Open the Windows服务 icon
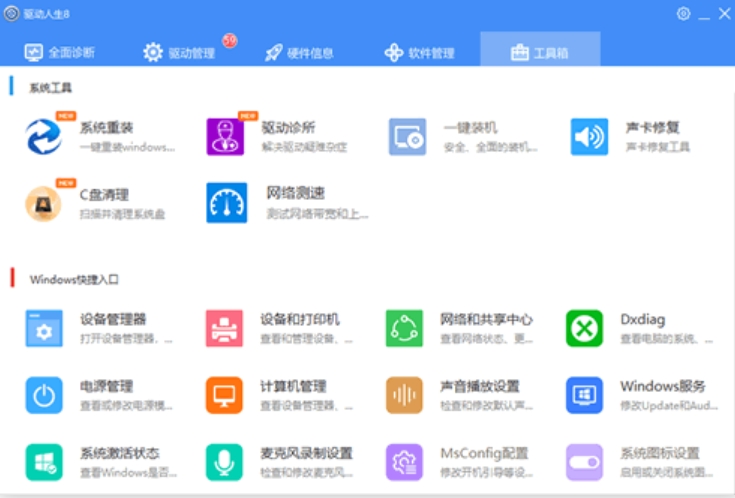735x498 pixels. (584, 395)
